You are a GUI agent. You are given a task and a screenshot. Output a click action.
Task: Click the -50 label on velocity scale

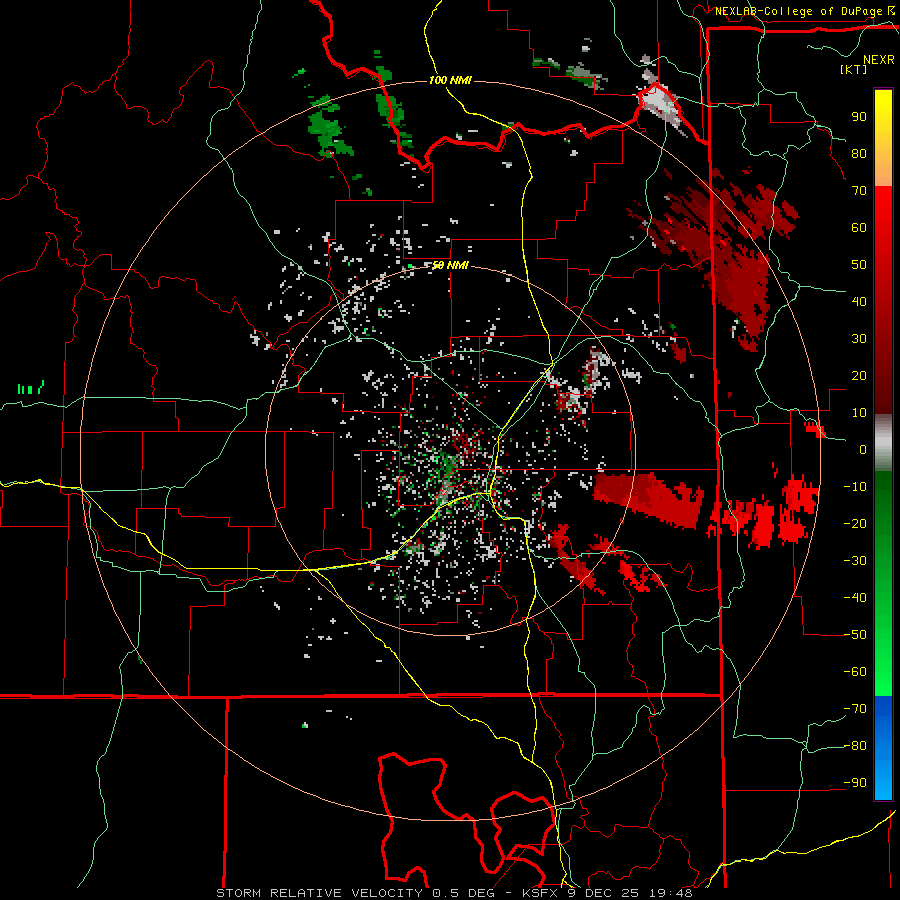(855, 635)
